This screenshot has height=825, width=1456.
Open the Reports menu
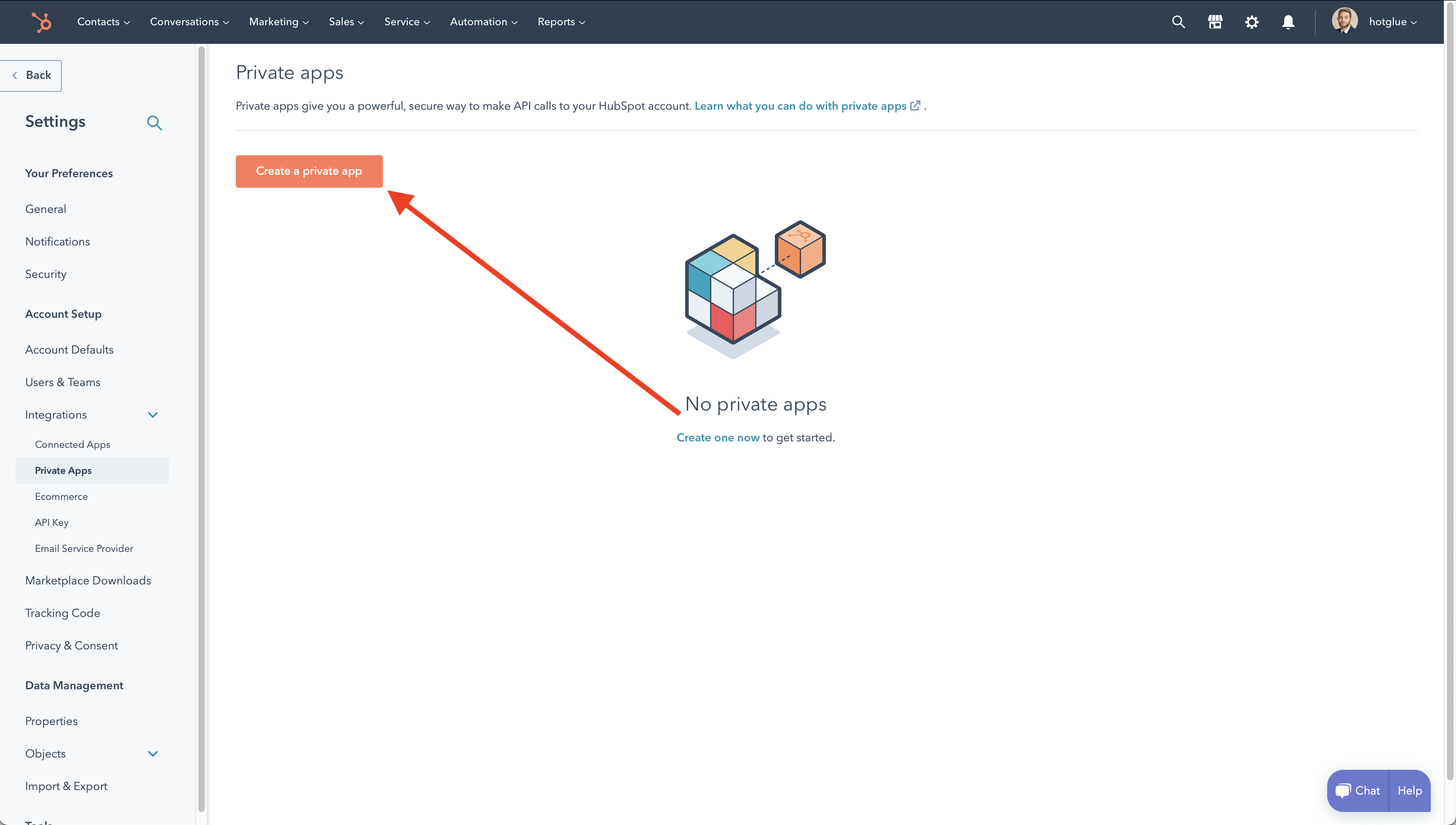[x=561, y=22]
